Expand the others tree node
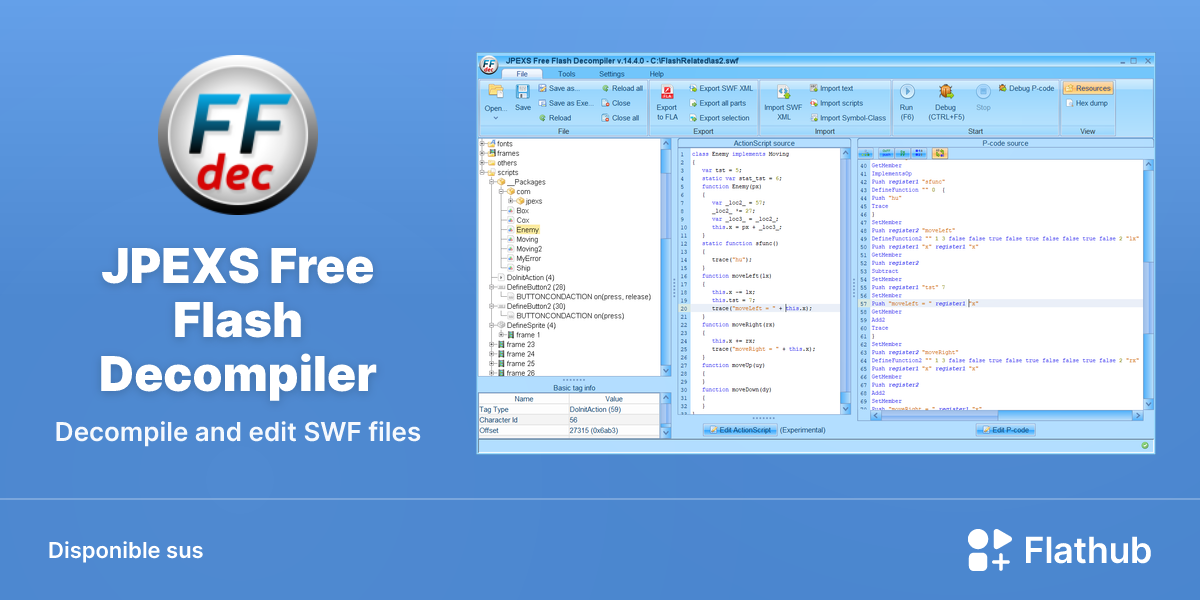Viewport: 1200px width, 600px height. [x=483, y=163]
